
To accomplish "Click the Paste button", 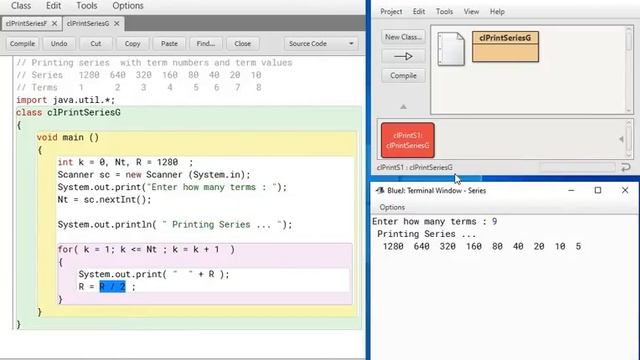I will click(x=169, y=44).
